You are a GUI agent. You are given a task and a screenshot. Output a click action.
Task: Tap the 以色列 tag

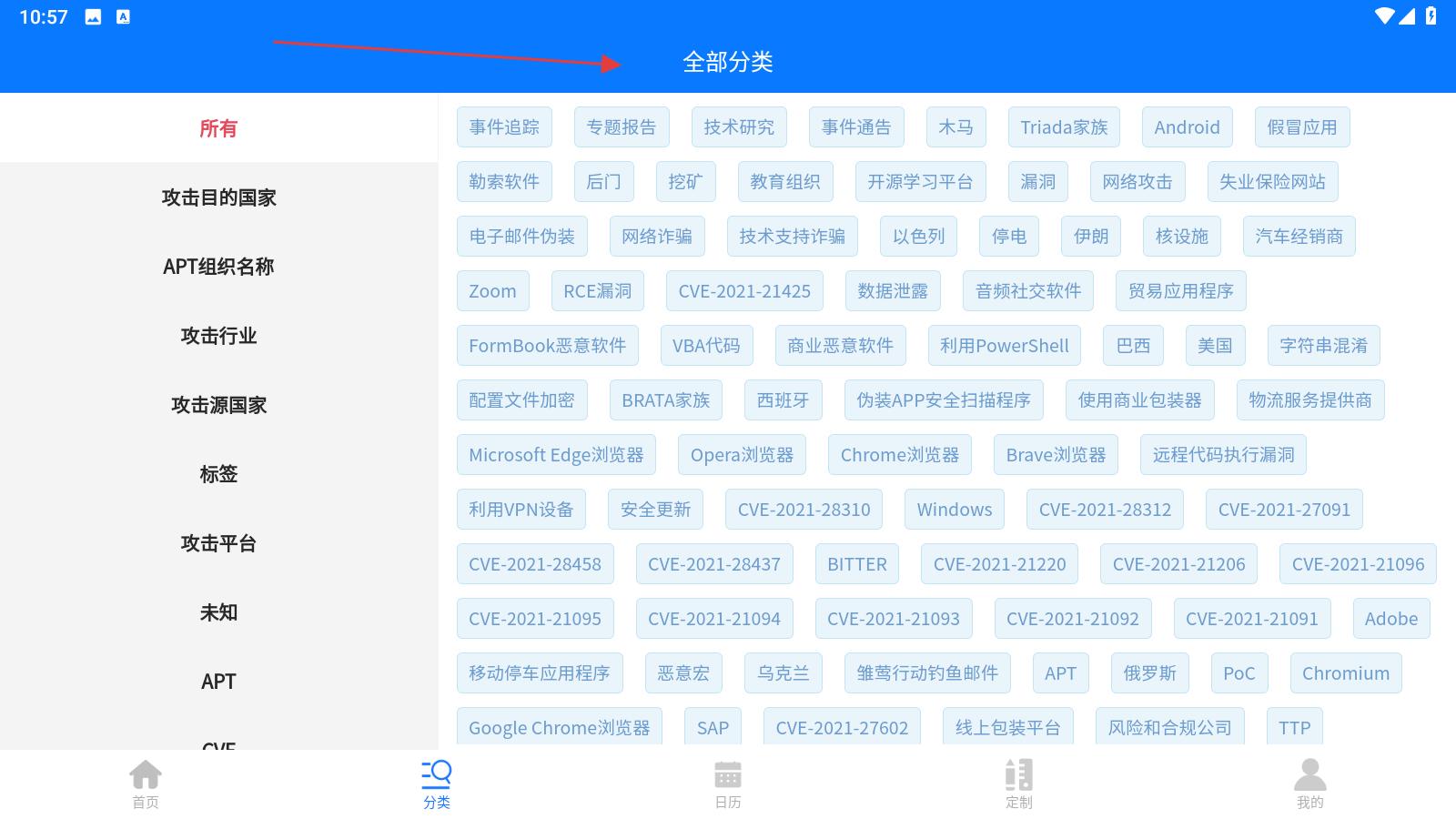[919, 237]
